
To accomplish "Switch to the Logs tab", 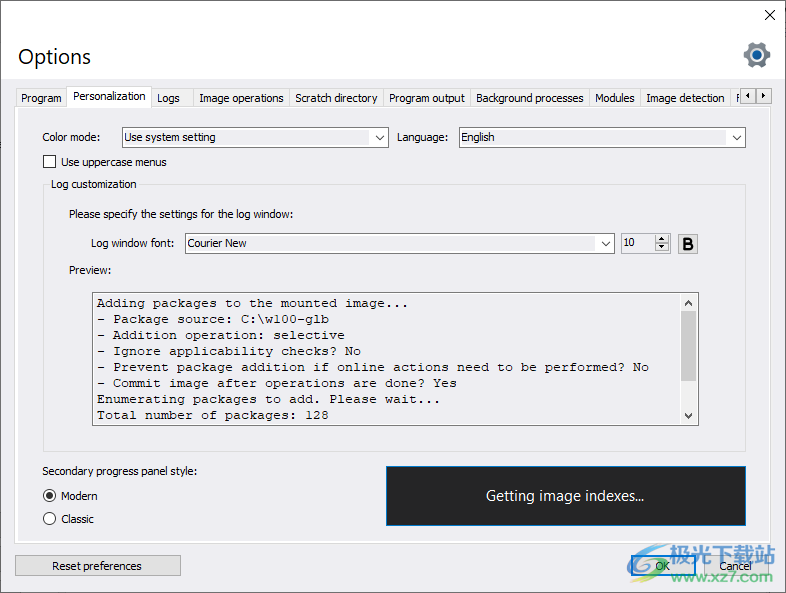I will click(169, 98).
